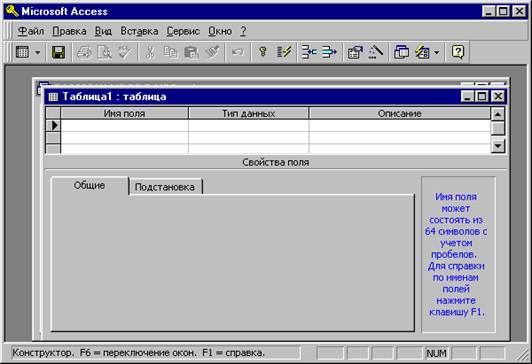Open the ? help menu

click(x=243, y=31)
